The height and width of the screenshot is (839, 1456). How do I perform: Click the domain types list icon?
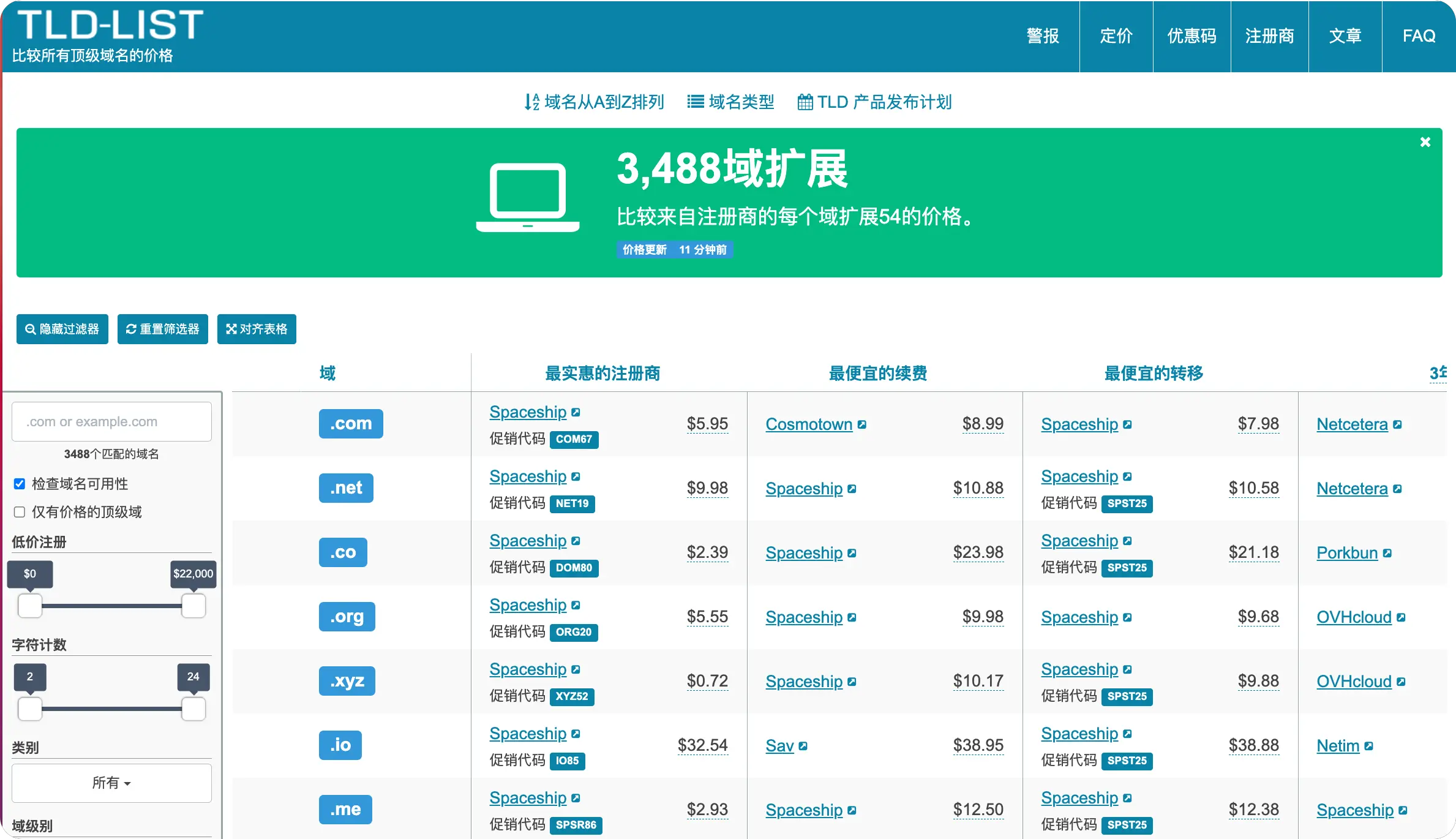[695, 102]
